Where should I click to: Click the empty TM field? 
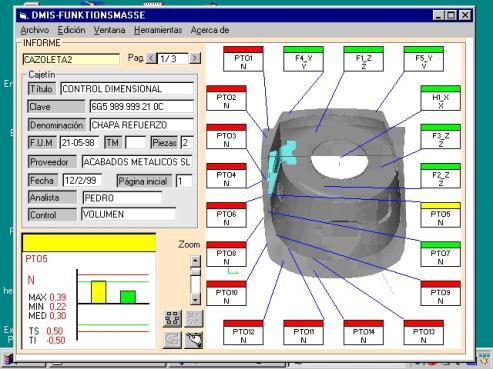tap(135, 143)
